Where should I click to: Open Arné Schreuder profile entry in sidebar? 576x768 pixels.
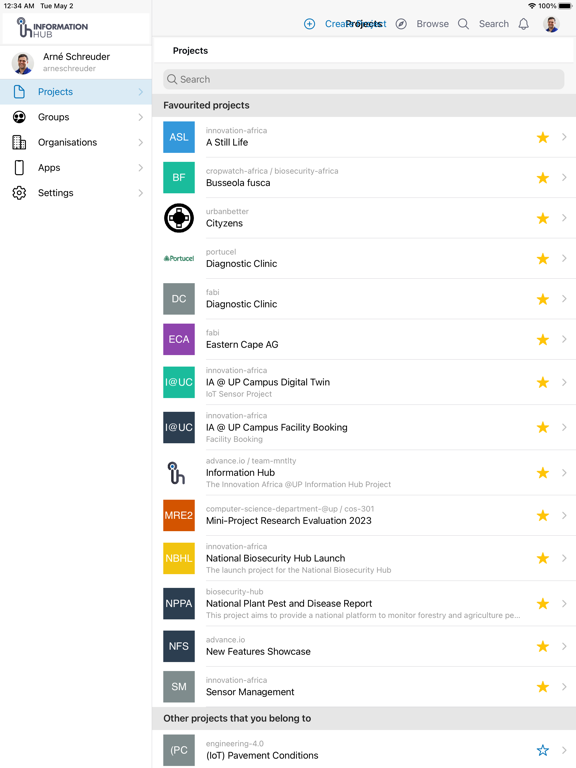tap(76, 63)
